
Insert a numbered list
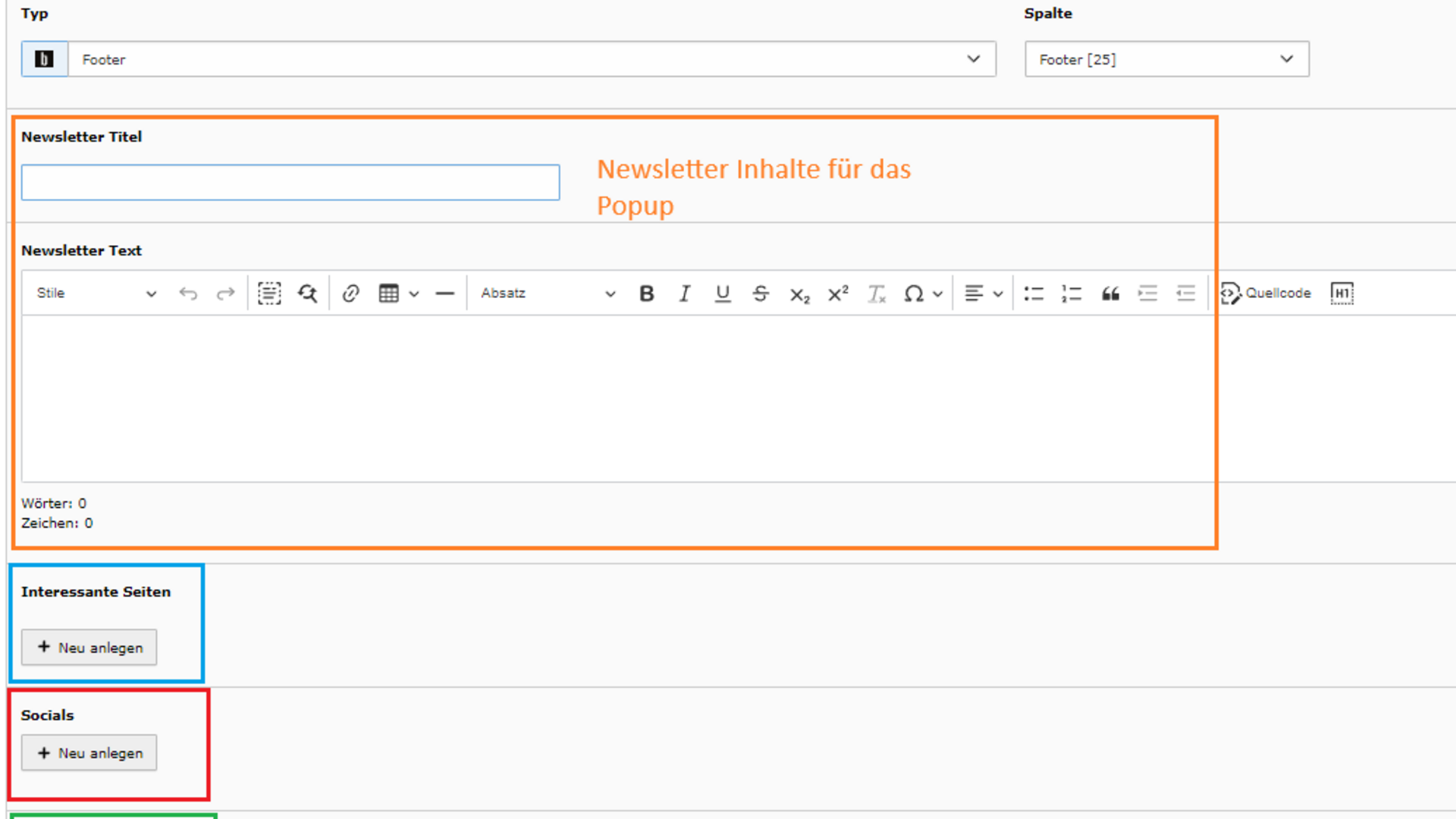[x=1072, y=293]
